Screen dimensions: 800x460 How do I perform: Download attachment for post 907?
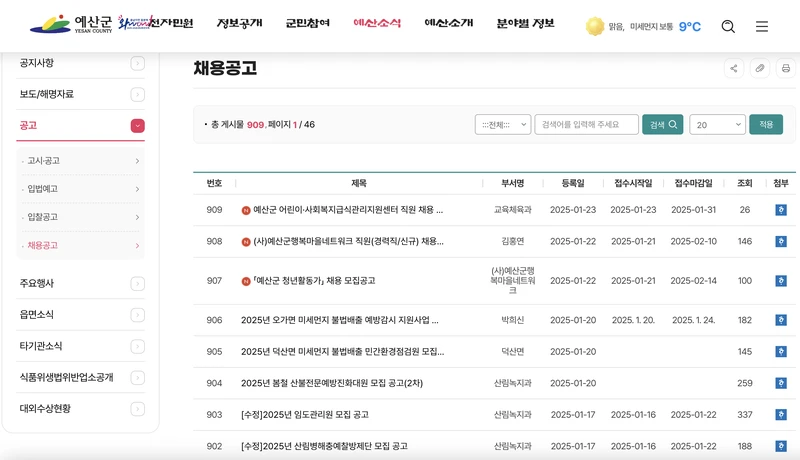click(x=781, y=280)
